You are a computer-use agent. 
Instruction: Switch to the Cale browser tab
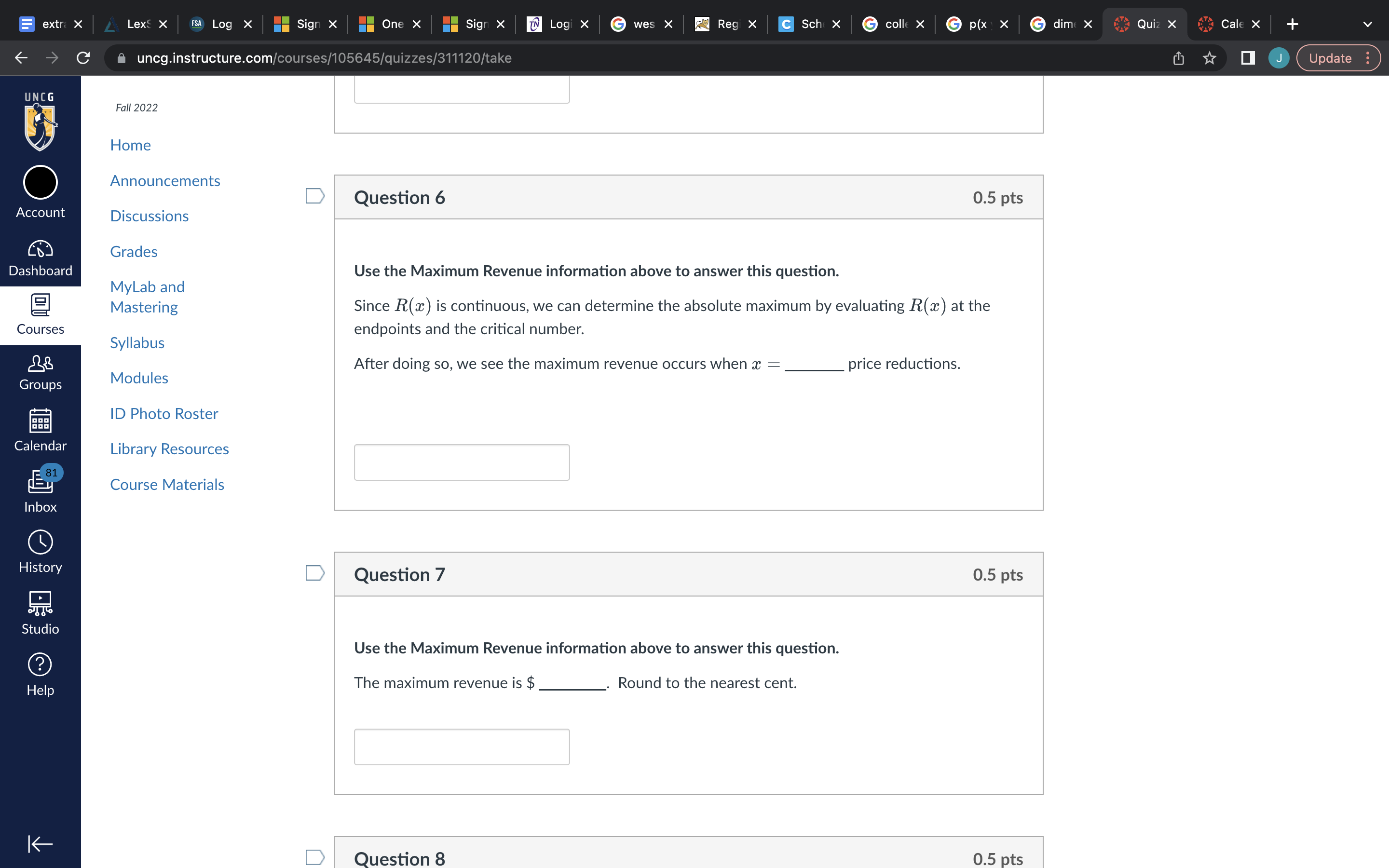1223,24
